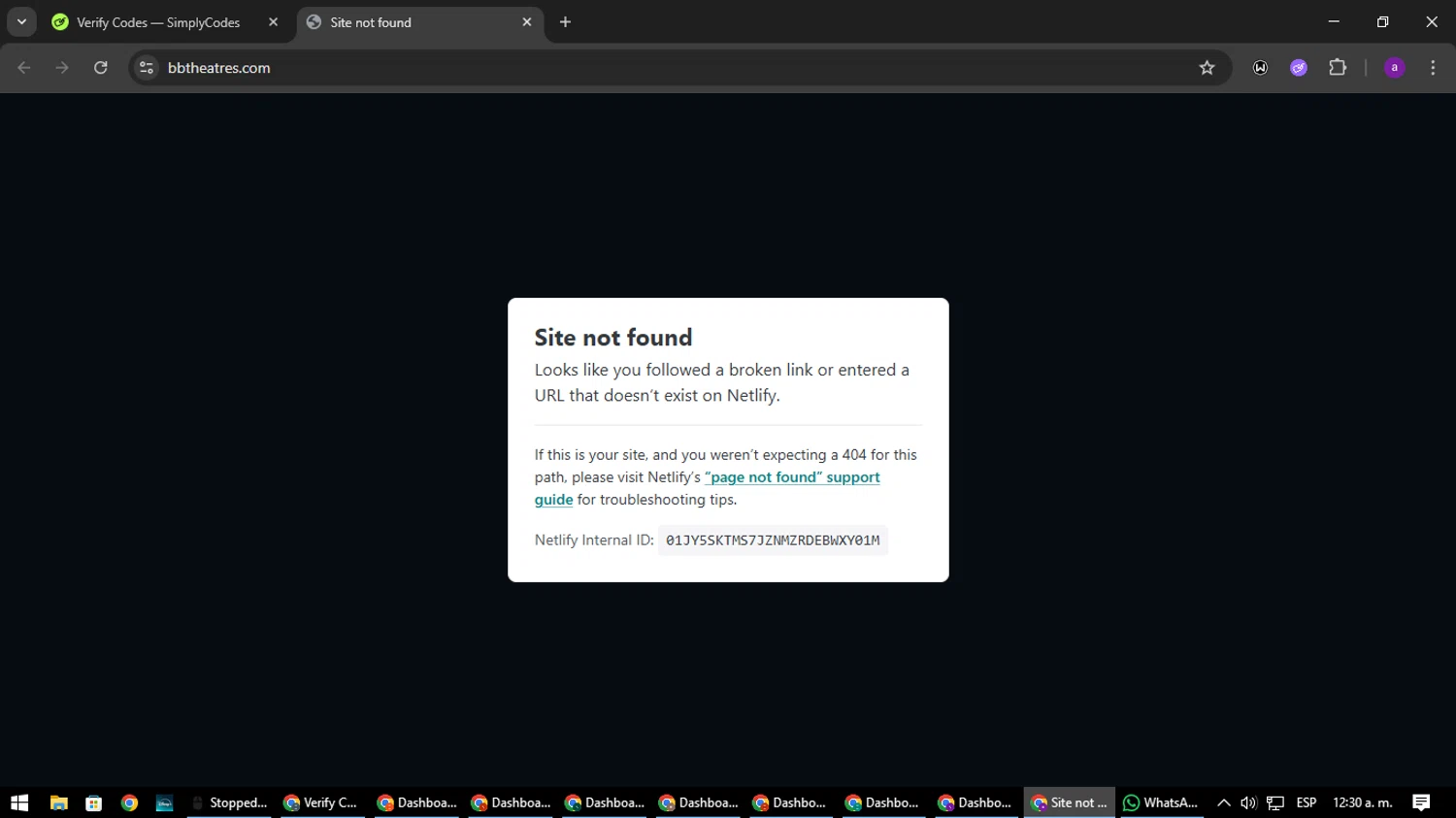Reload the bbtheatres.com page
Image resolution: width=1456 pixels, height=818 pixels.
click(101, 68)
